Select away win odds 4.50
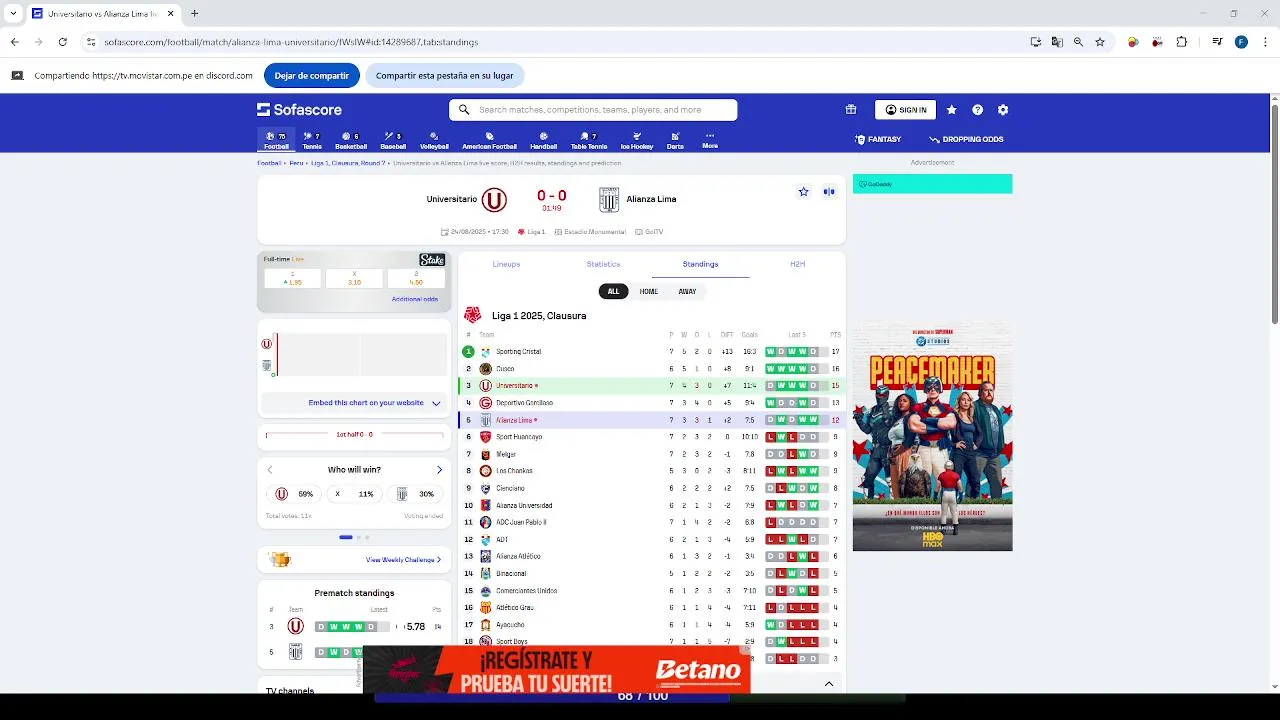 (416, 278)
